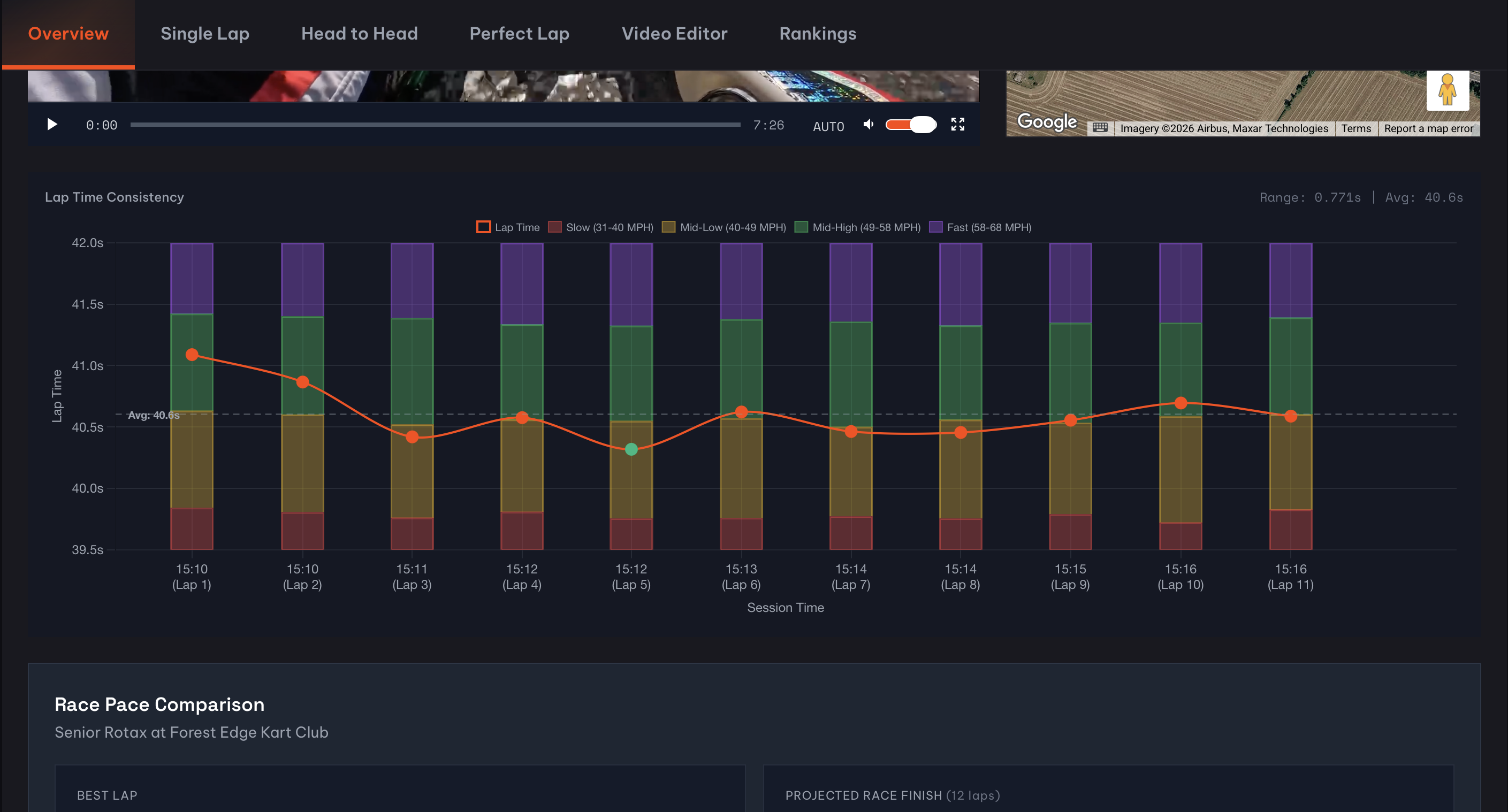Screen dimensions: 1508x812
Task: Click the purple Fast segment of Lap 1 bar
Action: click(x=192, y=279)
